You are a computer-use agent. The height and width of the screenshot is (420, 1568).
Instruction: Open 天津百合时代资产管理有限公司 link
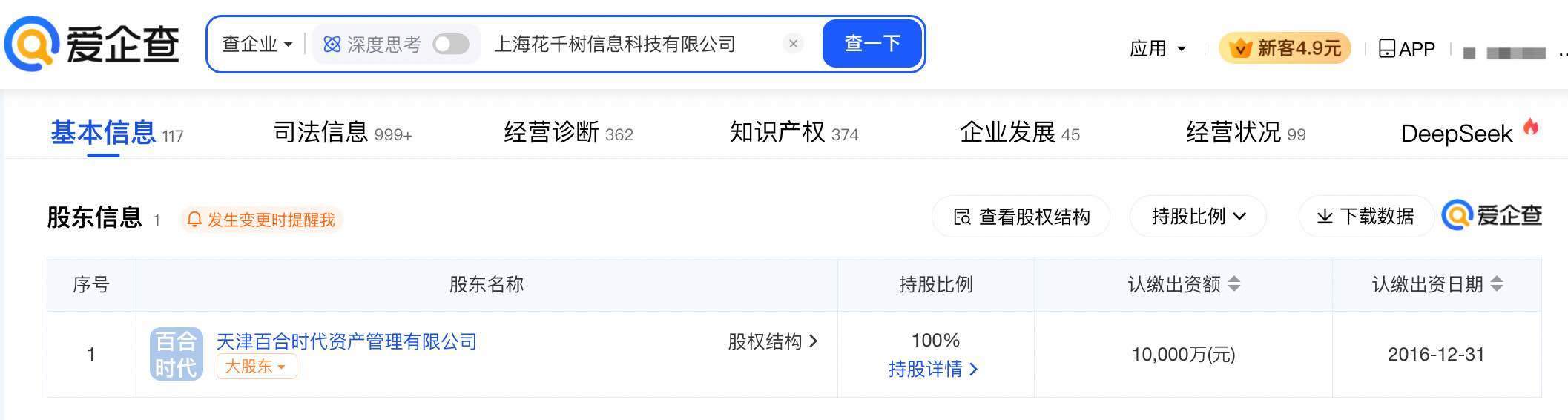[x=346, y=341]
